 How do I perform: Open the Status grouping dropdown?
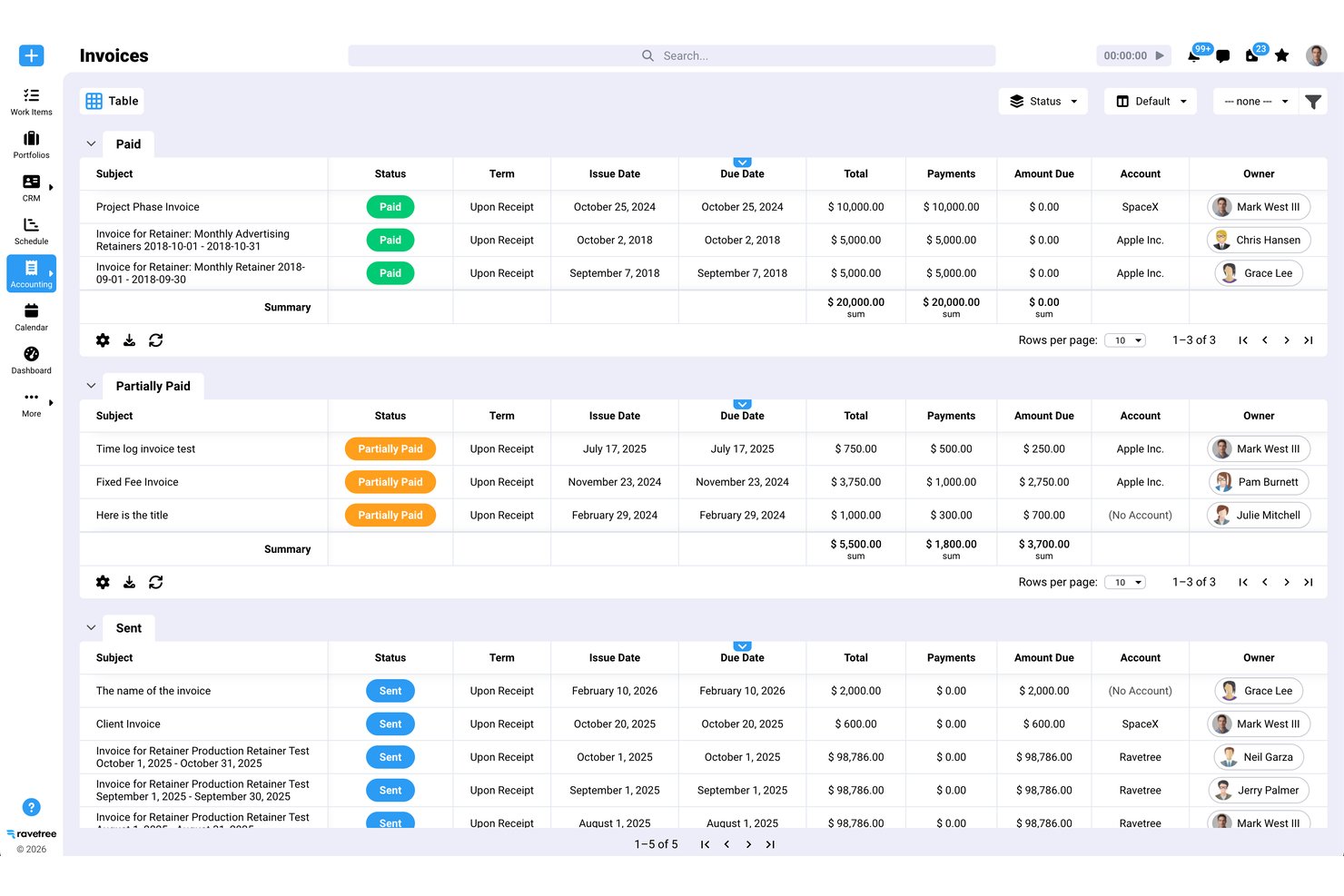[x=1043, y=102]
